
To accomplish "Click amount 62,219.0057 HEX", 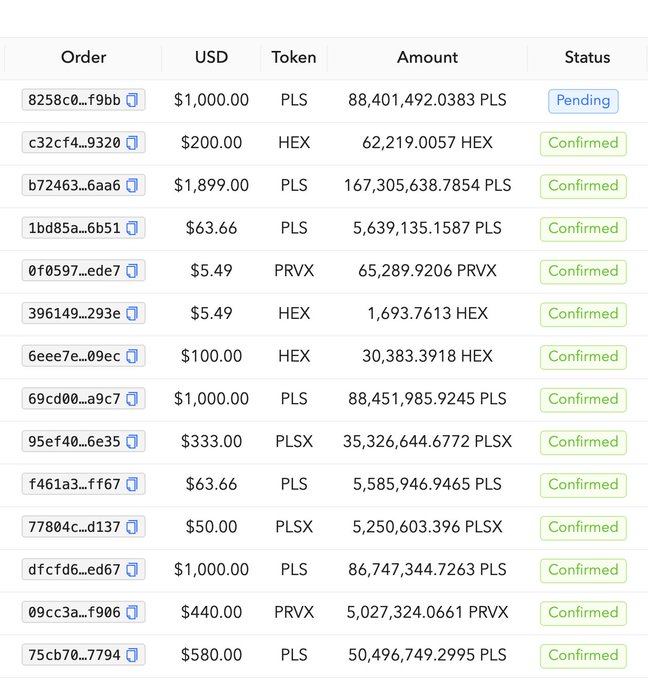I will coord(427,143).
